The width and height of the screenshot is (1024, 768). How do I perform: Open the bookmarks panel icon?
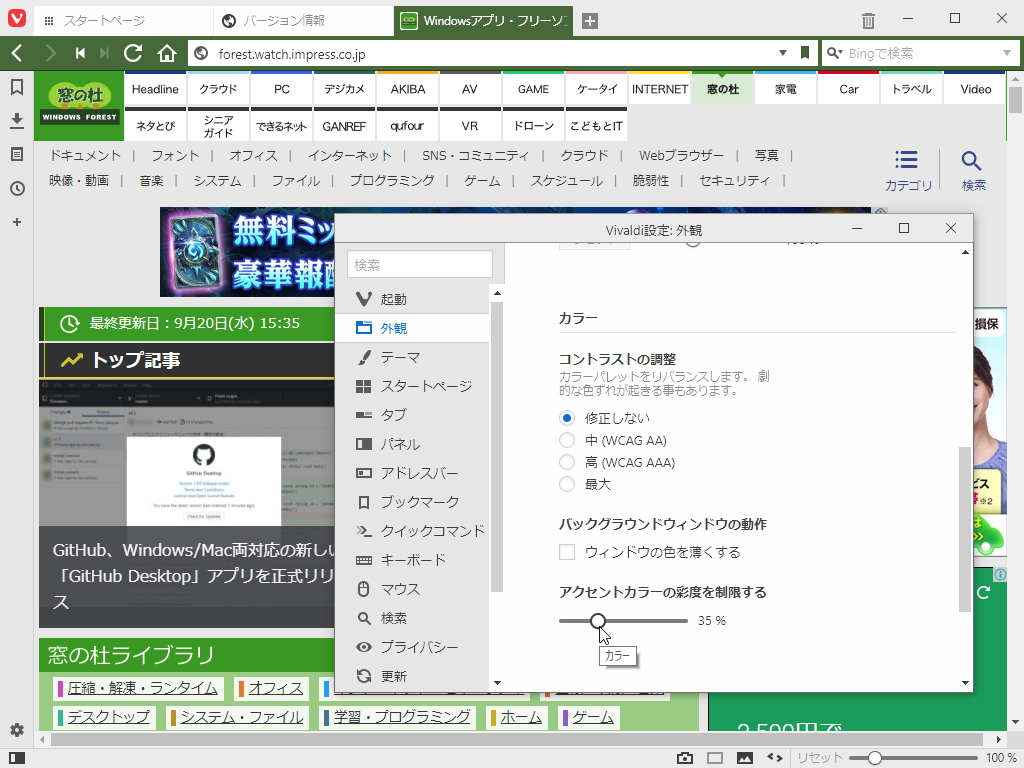tap(15, 87)
